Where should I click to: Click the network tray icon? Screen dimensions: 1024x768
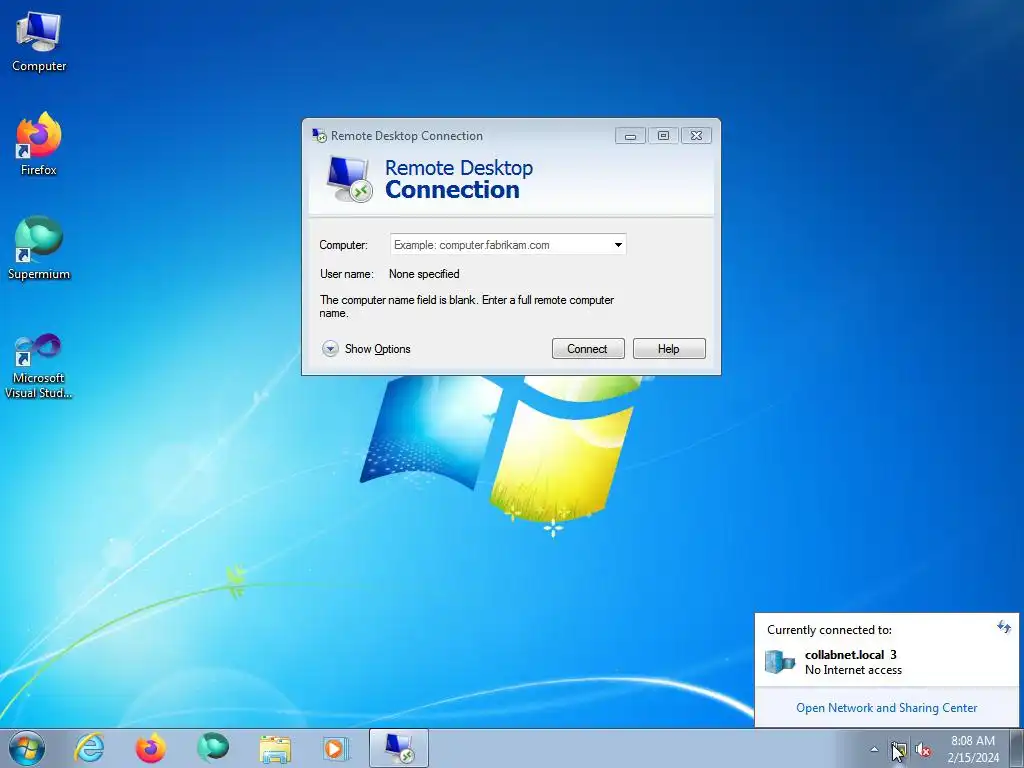[x=898, y=750]
